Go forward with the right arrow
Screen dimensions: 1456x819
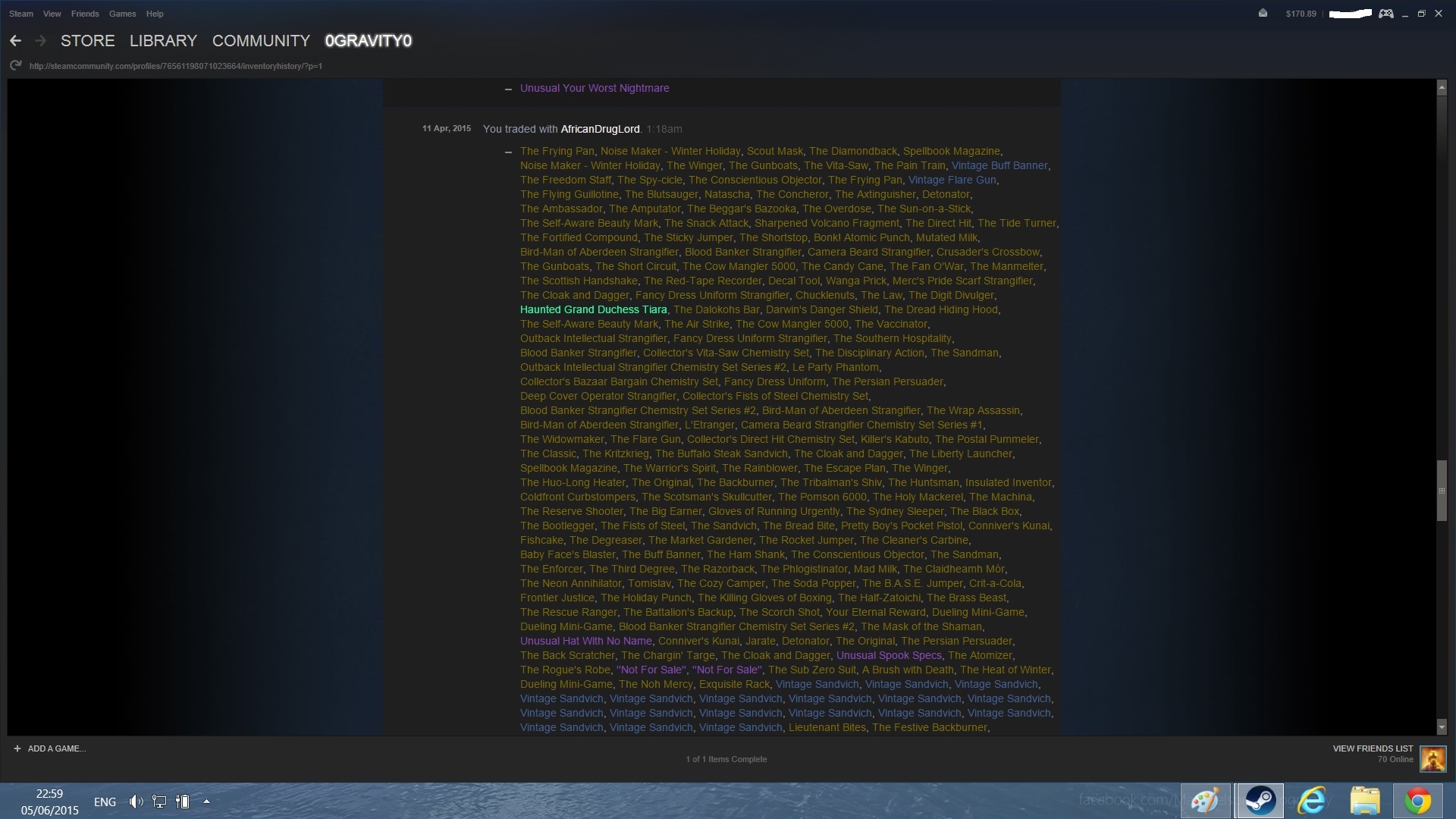[41, 41]
